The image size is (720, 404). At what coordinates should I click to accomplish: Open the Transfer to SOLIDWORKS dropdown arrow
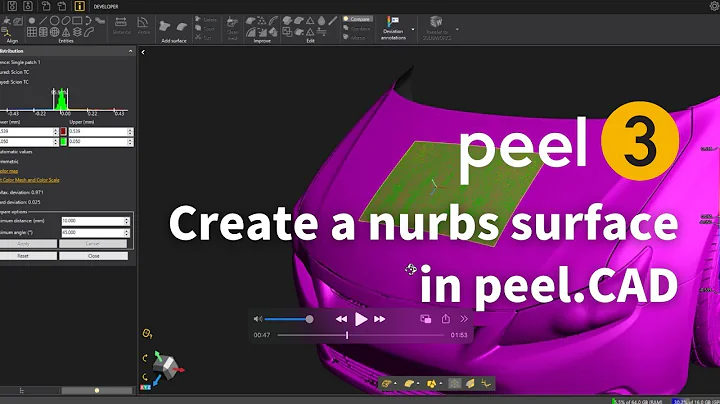(457, 29)
